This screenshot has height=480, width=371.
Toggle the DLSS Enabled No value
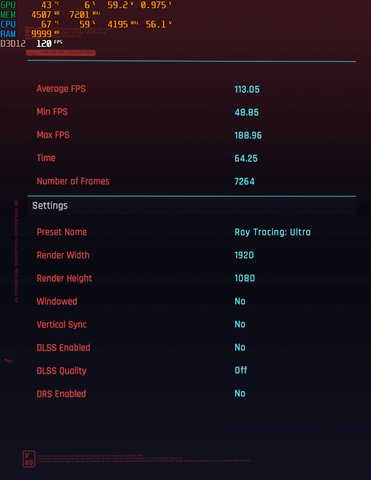[240, 347]
